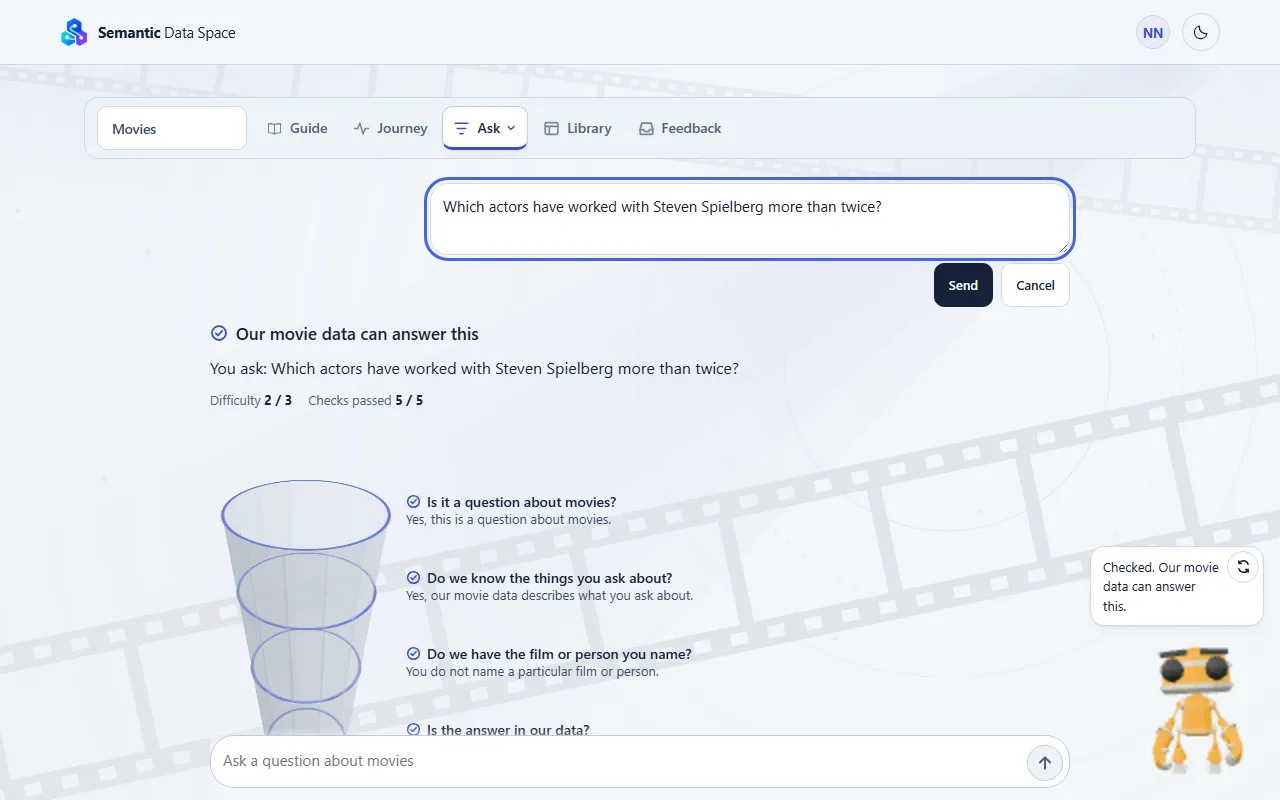Click the check icon beside 'Our movie data can answer this'
This screenshot has height=800, width=1280.
[219, 333]
